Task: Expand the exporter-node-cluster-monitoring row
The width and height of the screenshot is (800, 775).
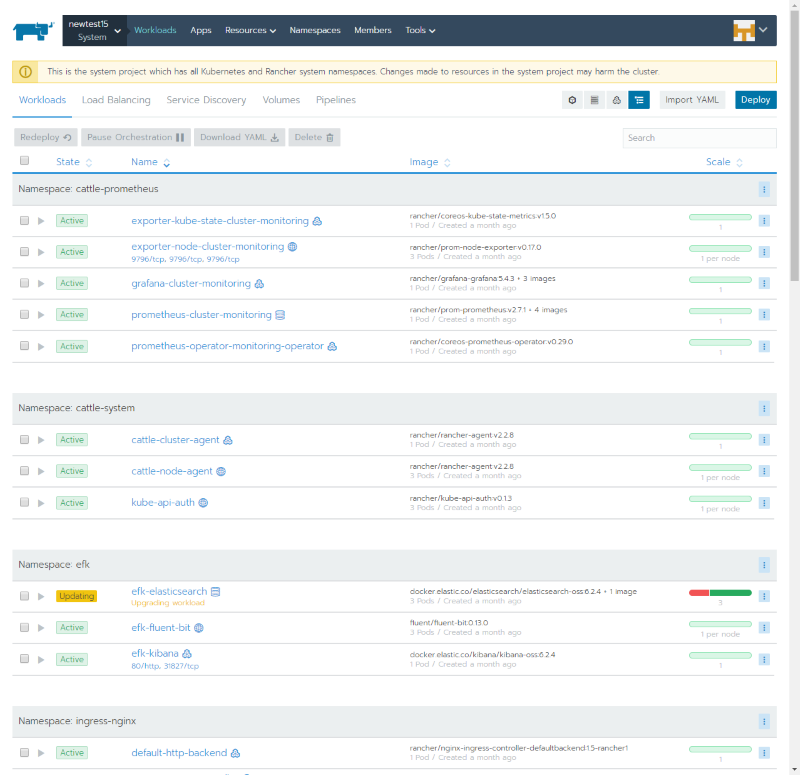Action: point(41,252)
